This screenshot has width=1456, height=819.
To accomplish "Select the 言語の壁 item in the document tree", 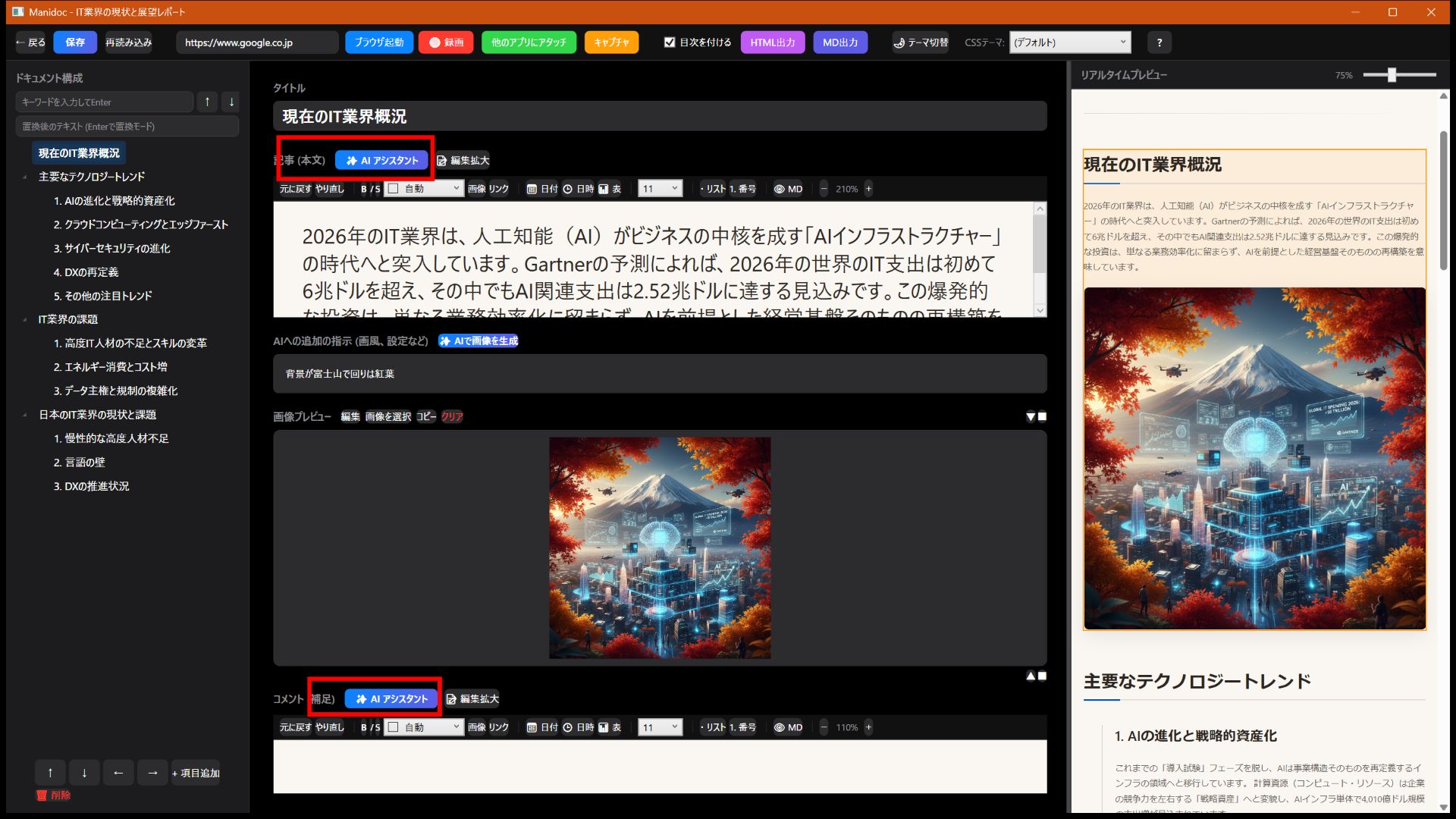I will (80, 462).
